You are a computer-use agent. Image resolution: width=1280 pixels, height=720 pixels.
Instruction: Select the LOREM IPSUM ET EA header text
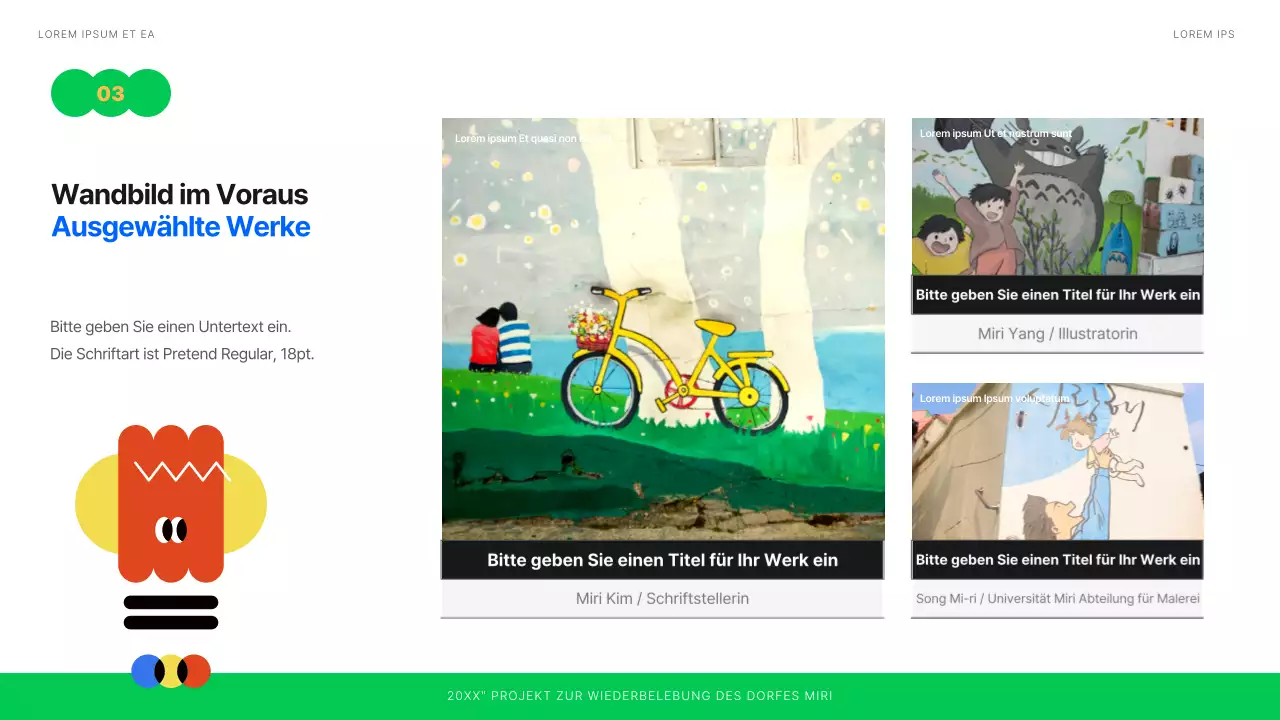pyautogui.click(x=96, y=34)
